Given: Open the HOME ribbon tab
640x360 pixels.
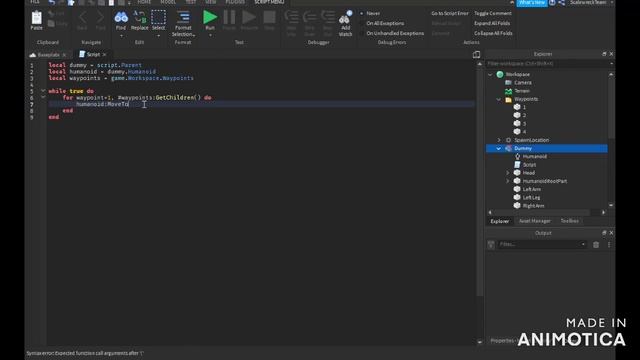Looking at the screenshot, I should click(x=144, y=2).
